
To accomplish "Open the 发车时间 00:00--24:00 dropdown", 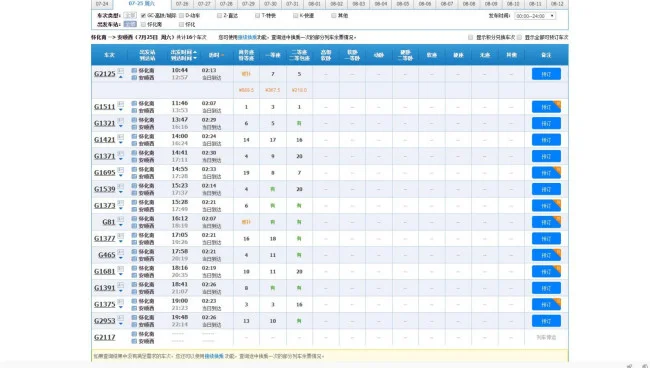I will pyautogui.click(x=535, y=16).
